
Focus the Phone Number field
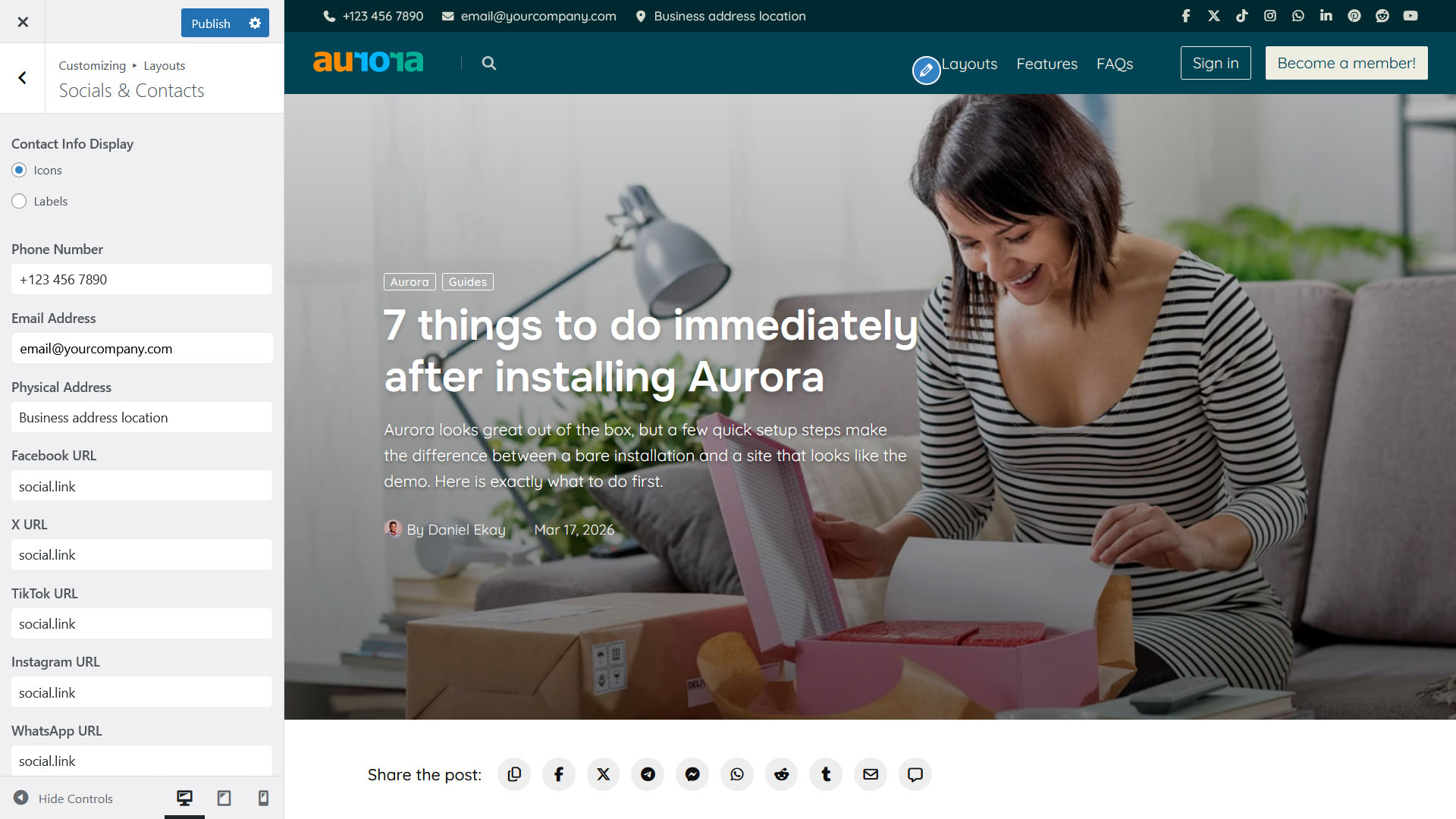(x=142, y=279)
